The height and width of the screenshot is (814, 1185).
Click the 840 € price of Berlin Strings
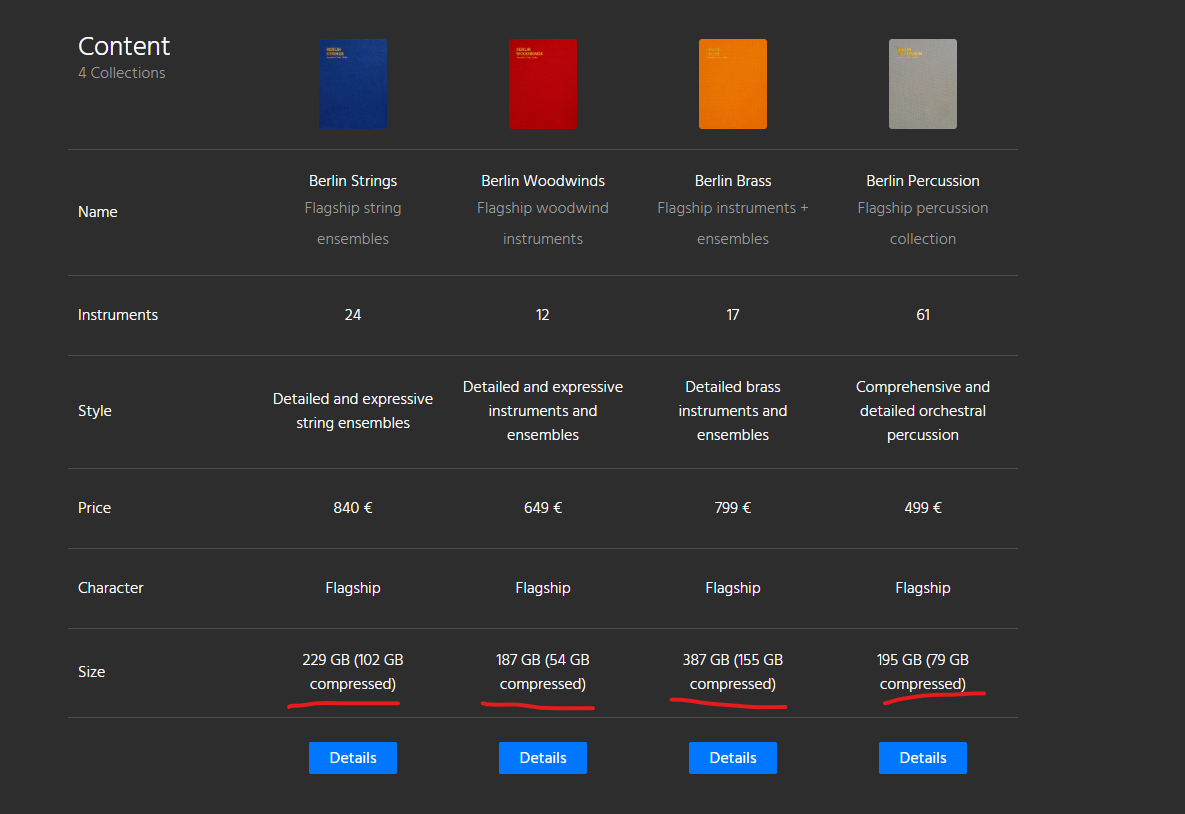353,508
